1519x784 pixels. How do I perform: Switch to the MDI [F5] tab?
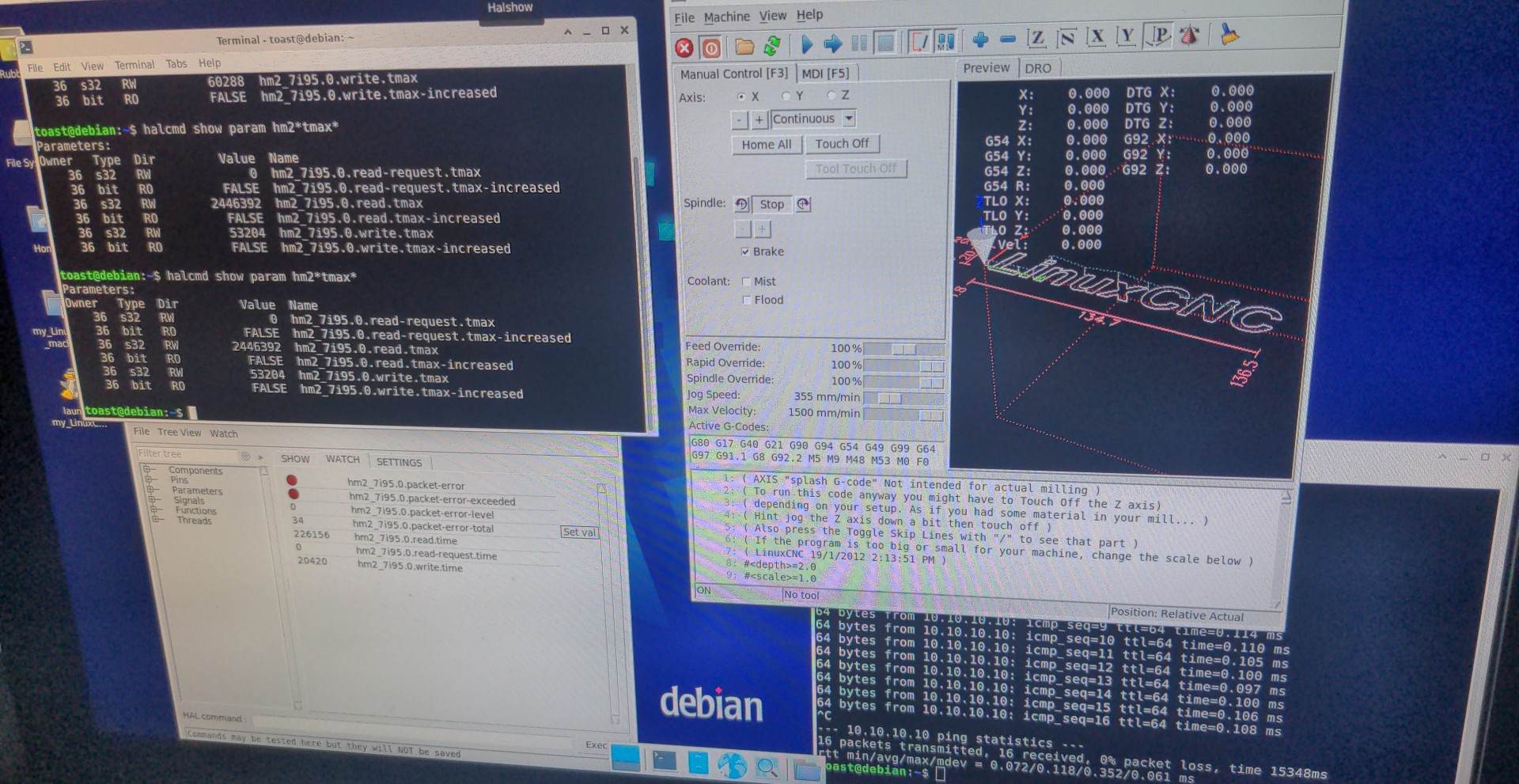pyautogui.click(x=825, y=73)
